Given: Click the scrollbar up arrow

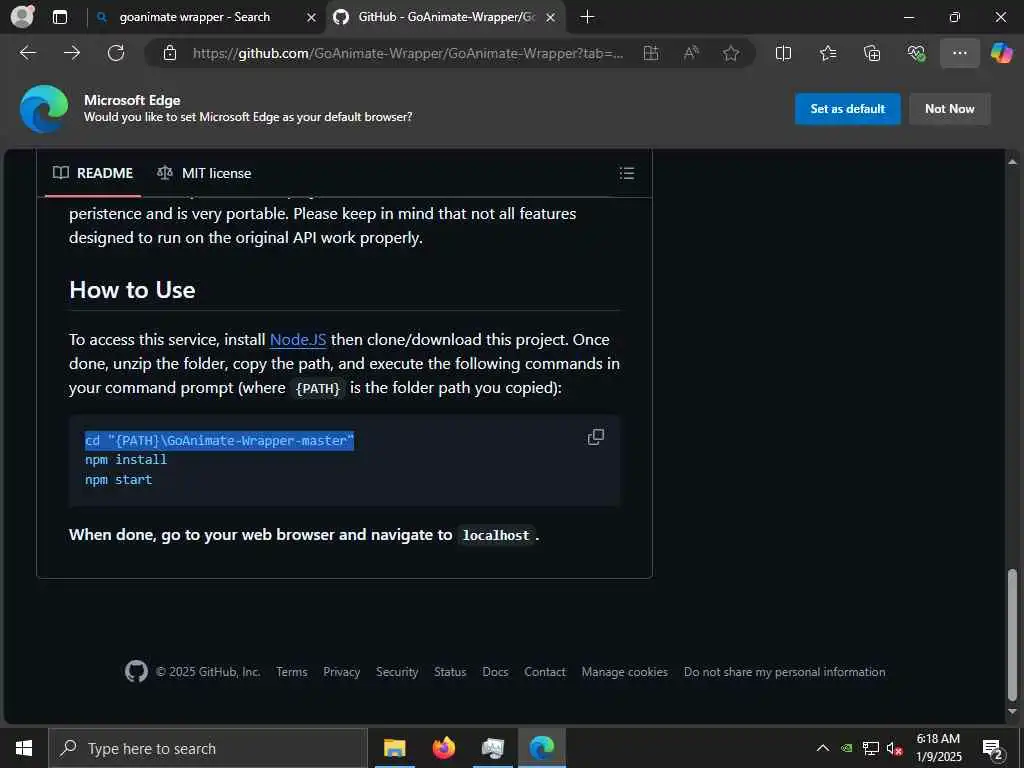Looking at the screenshot, I should 1012,162.
